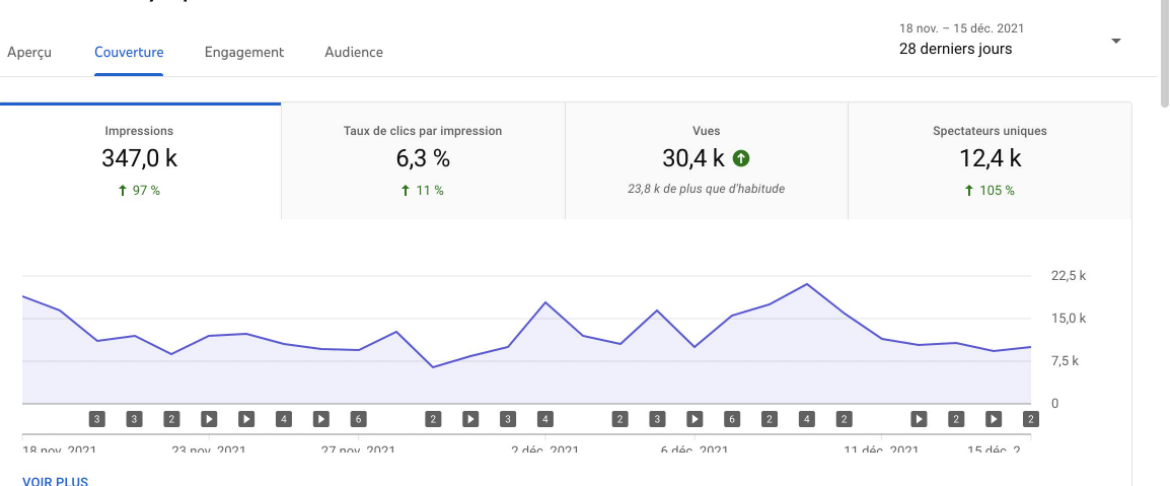Open the 4-videos marker under 2 déc. 2021
This screenshot has height=486, width=1170.
click(x=545, y=420)
